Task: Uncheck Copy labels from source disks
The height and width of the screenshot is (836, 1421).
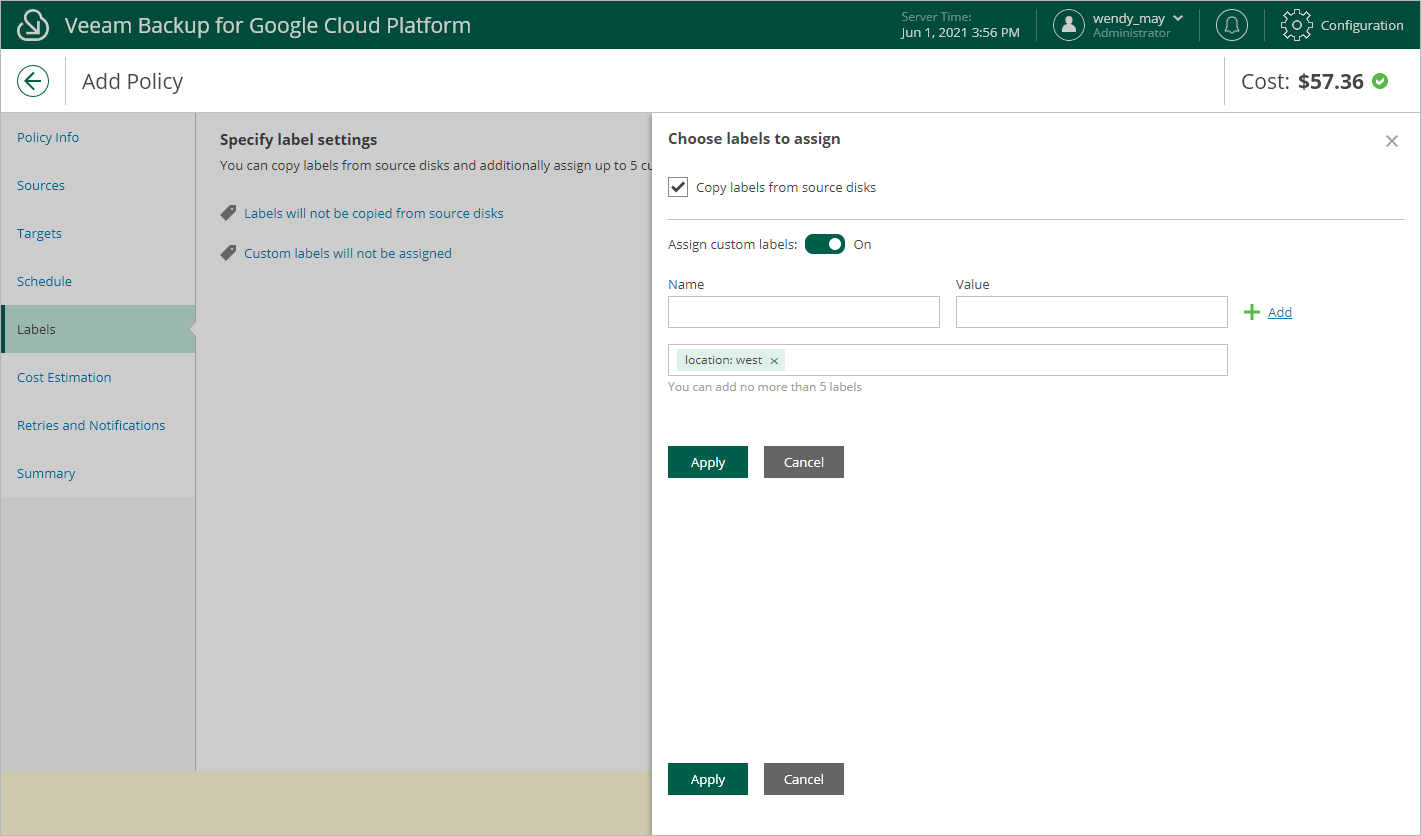Action: 678,187
